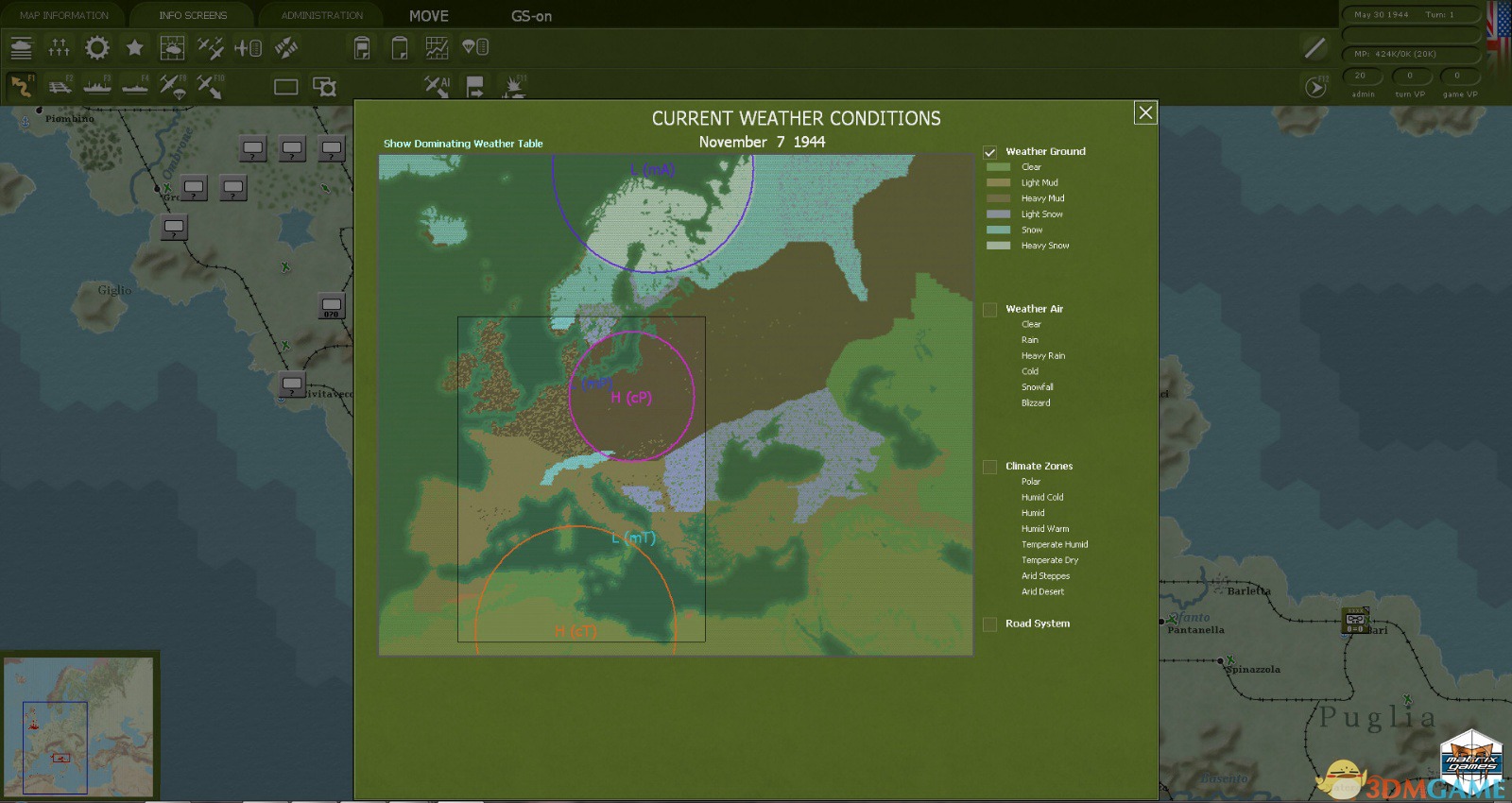Select the rail repair mode F2
This screenshot has height=803, width=1512.
click(60, 87)
